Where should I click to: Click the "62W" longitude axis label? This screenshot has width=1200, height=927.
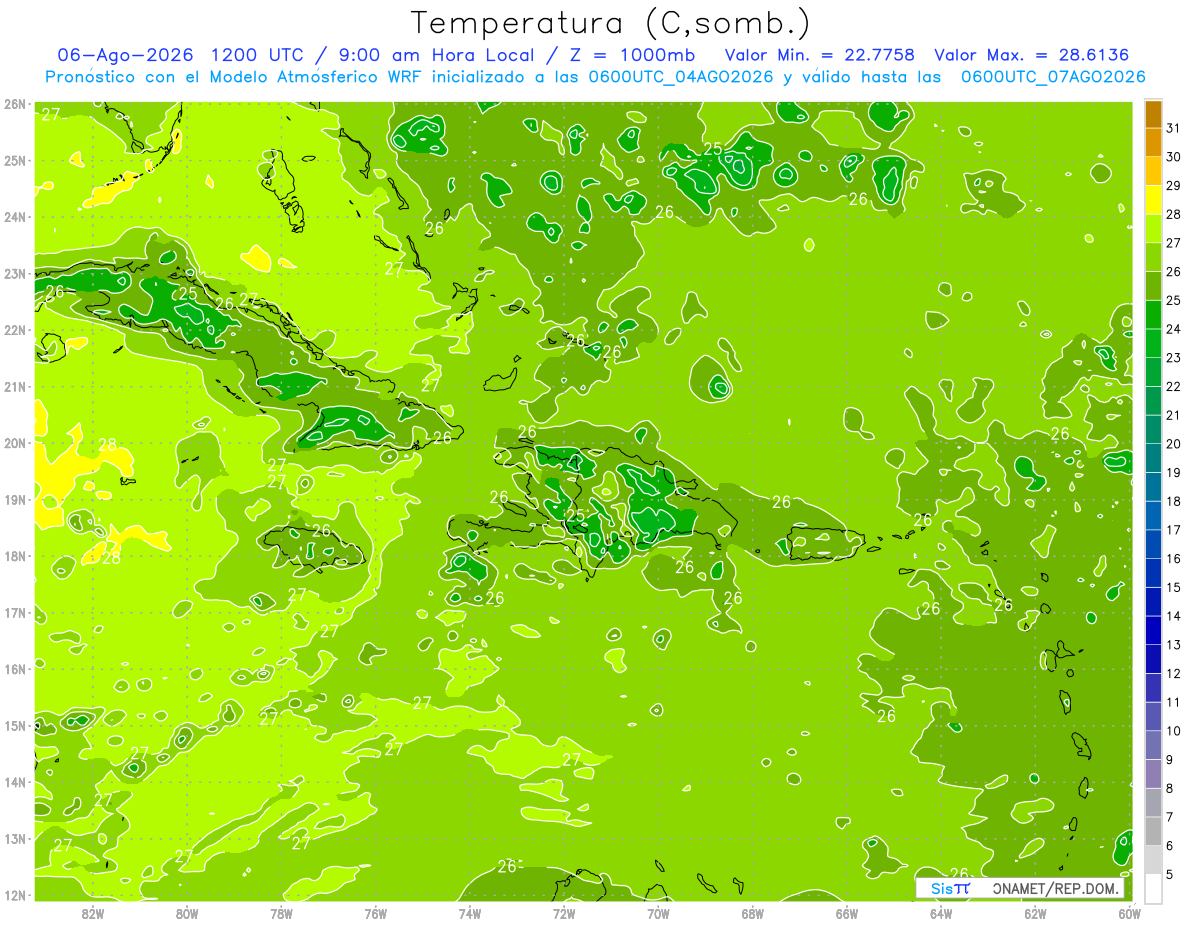pyautogui.click(x=1035, y=913)
